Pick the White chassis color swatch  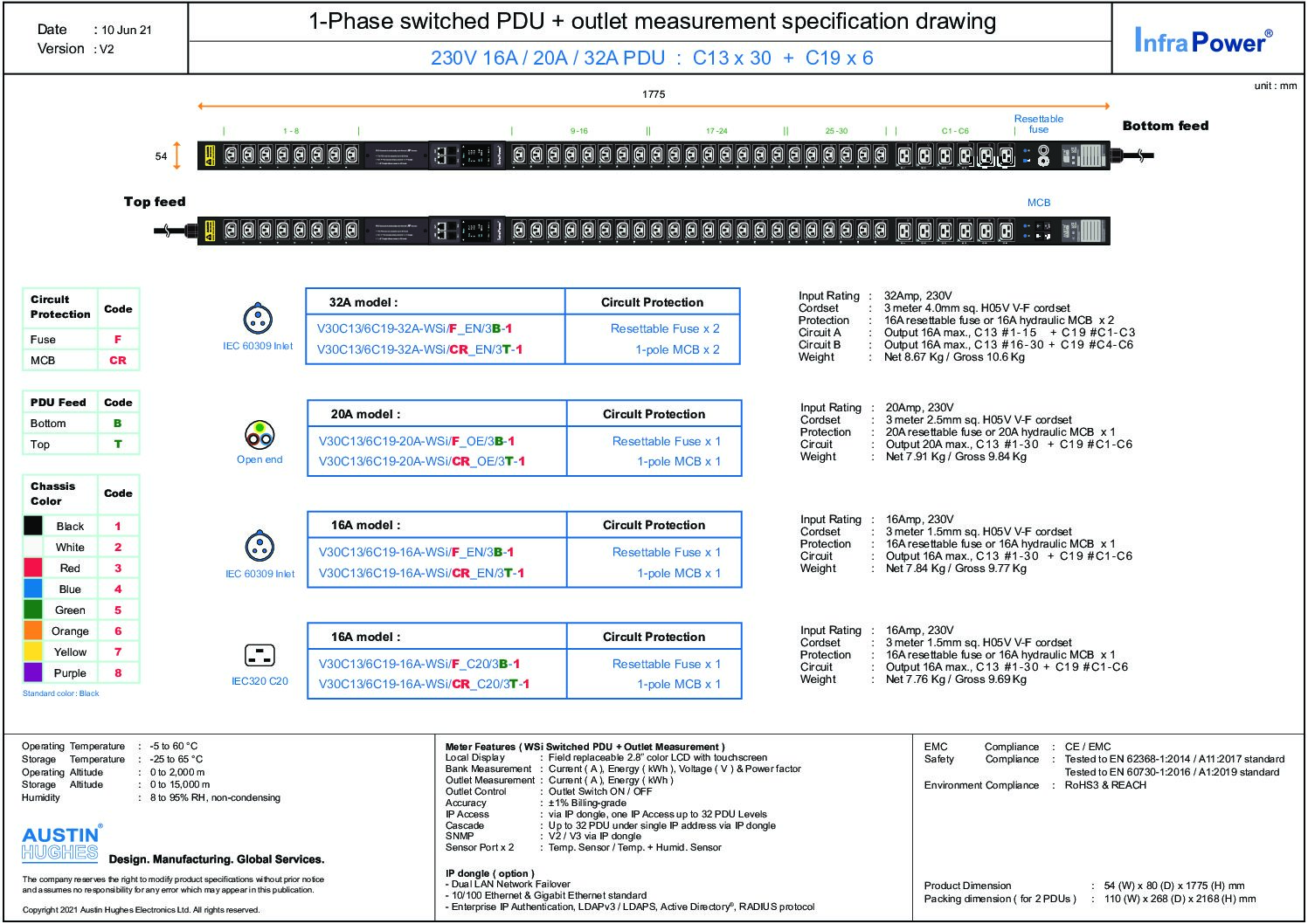33,547
